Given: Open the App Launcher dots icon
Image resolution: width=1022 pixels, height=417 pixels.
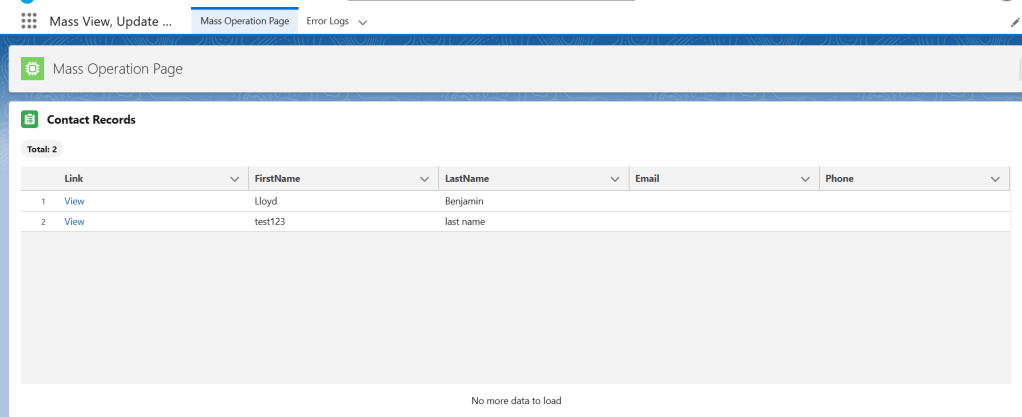Looking at the screenshot, I should click(29, 22).
